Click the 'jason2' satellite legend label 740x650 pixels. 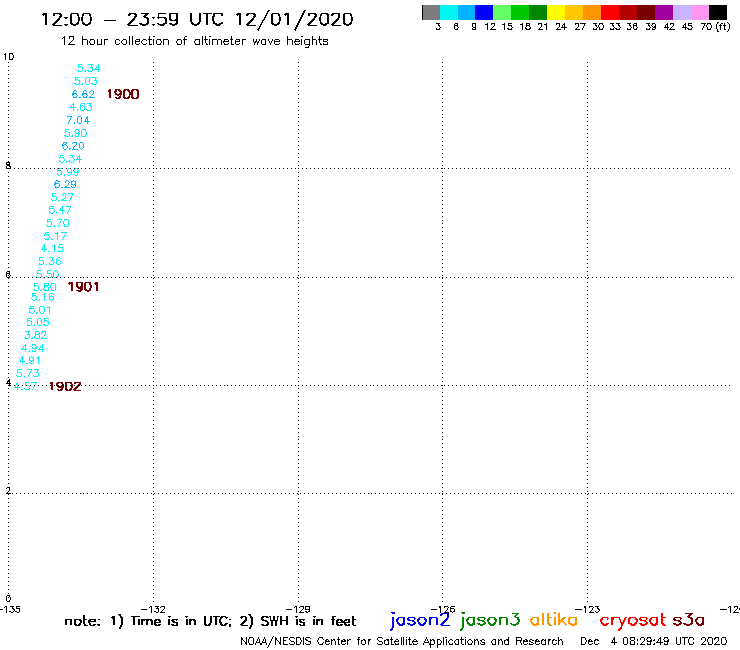click(420, 620)
